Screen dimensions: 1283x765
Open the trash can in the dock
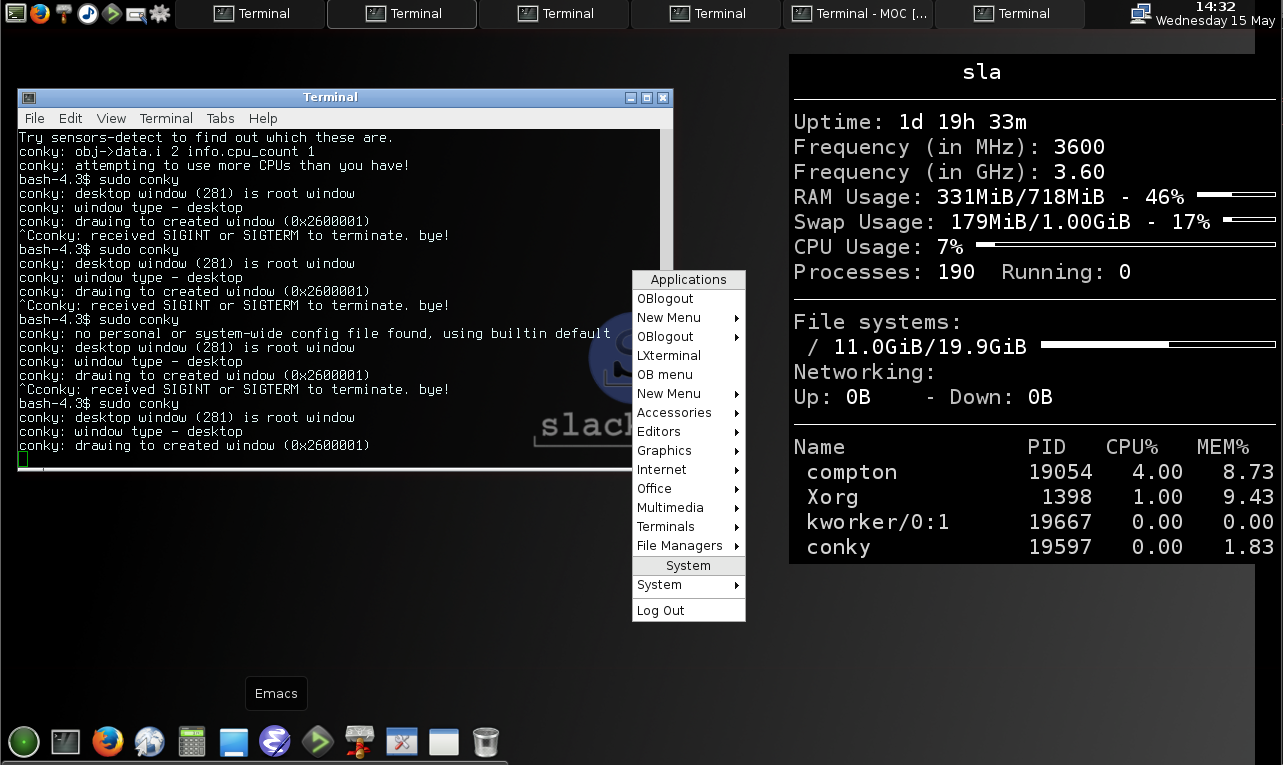coord(485,741)
